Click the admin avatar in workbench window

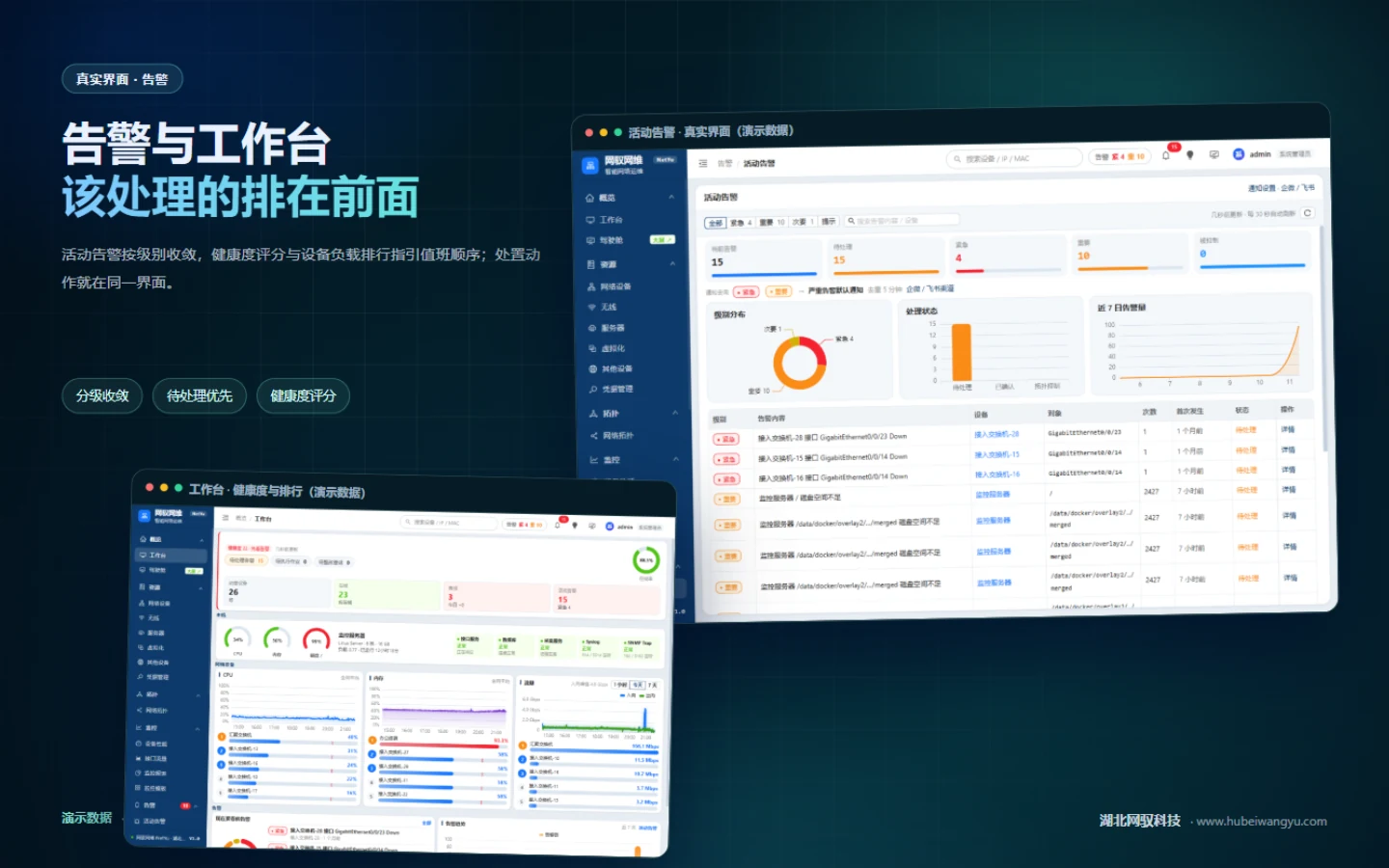pyautogui.click(x=610, y=527)
